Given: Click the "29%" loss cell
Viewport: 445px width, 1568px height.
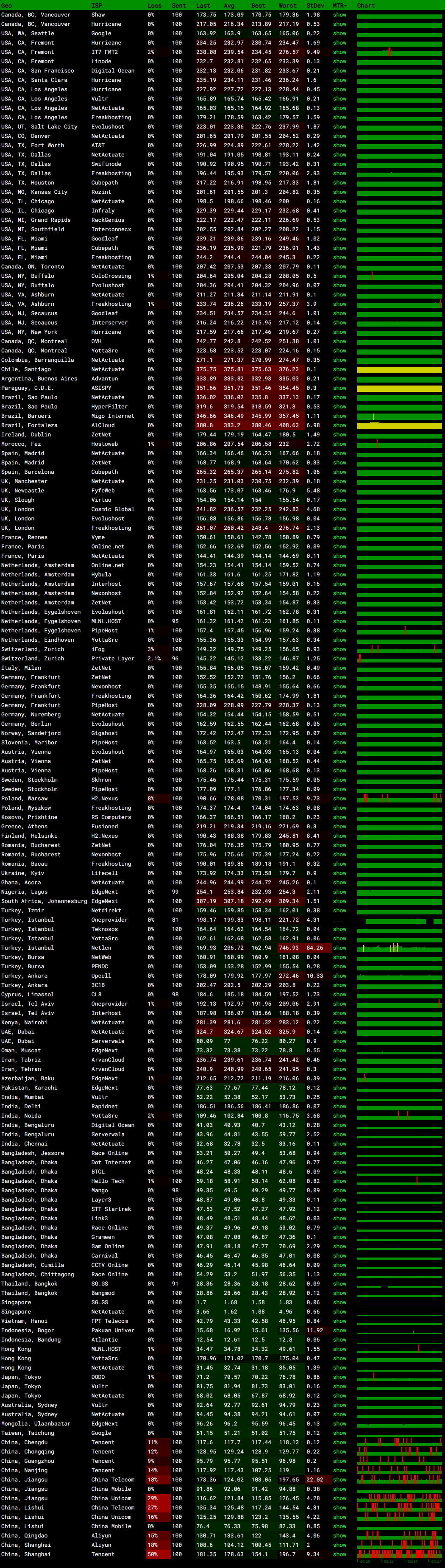Looking at the screenshot, I should [x=158, y=1498].
